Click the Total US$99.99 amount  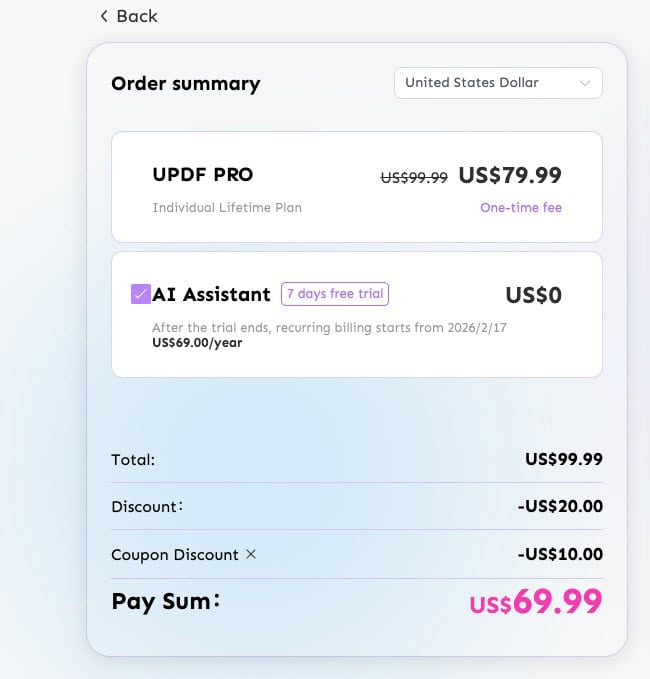click(x=564, y=459)
